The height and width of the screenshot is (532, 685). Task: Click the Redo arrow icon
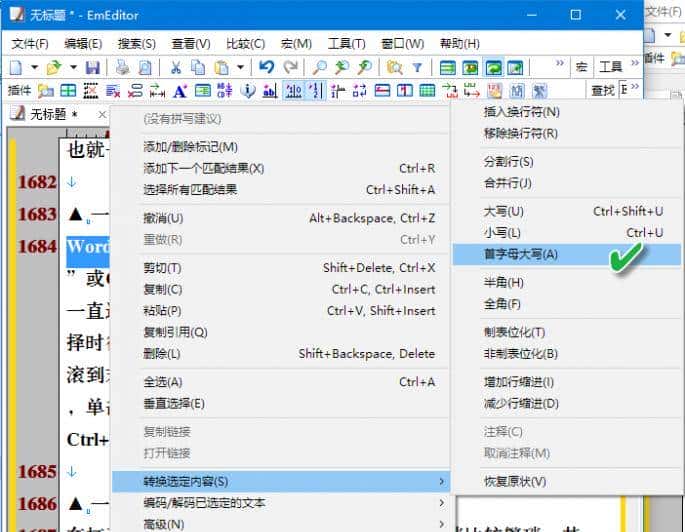coord(291,67)
